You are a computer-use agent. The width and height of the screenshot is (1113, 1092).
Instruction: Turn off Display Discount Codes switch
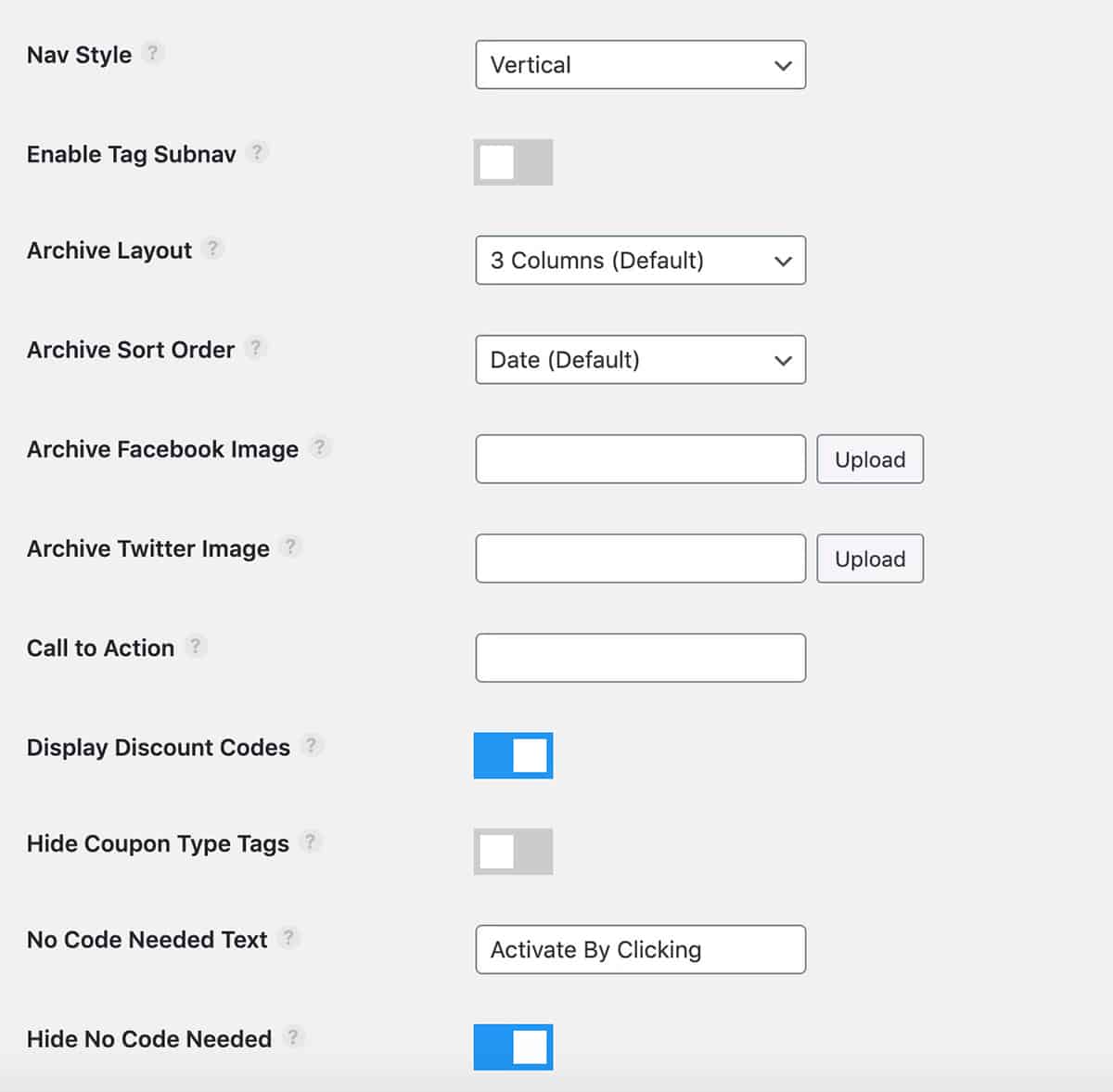513,755
